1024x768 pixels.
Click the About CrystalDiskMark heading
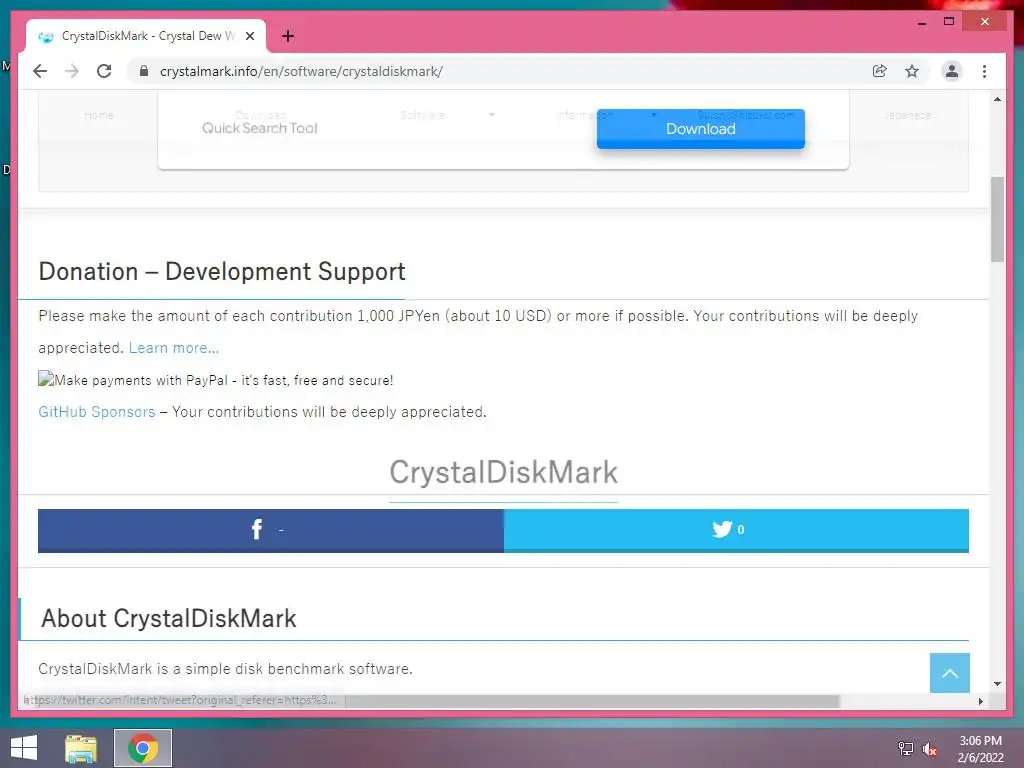click(169, 618)
